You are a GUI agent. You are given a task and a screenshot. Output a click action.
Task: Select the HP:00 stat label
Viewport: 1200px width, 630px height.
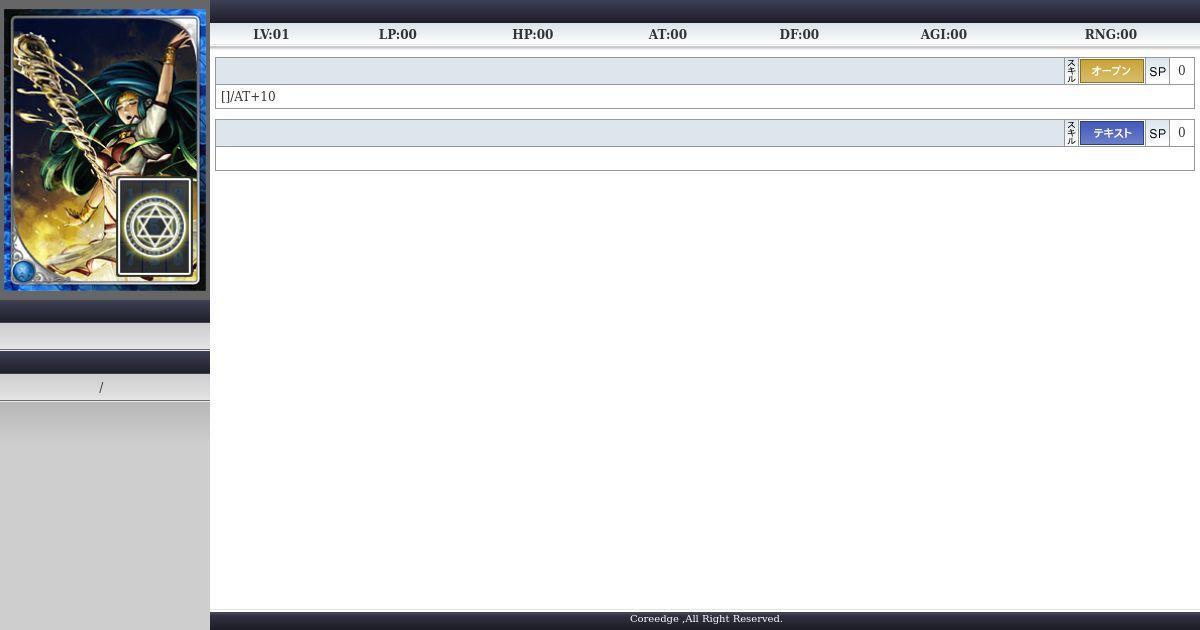point(532,34)
